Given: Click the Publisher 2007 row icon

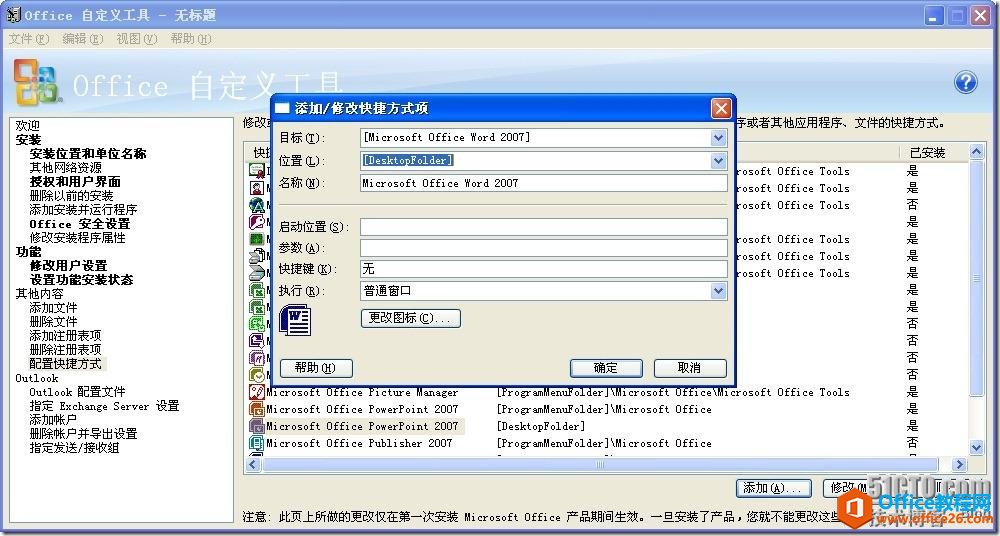Looking at the screenshot, I should (x=256, y=443).
